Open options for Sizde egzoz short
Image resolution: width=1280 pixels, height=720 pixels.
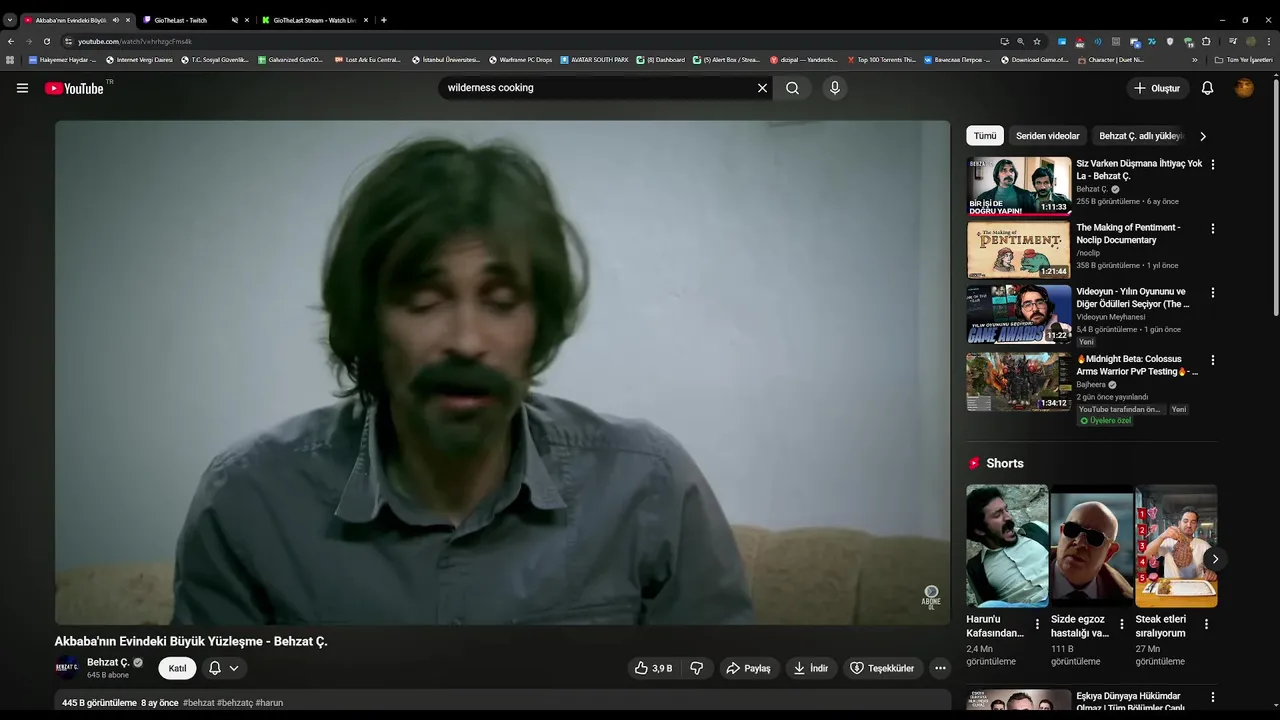1121,624
